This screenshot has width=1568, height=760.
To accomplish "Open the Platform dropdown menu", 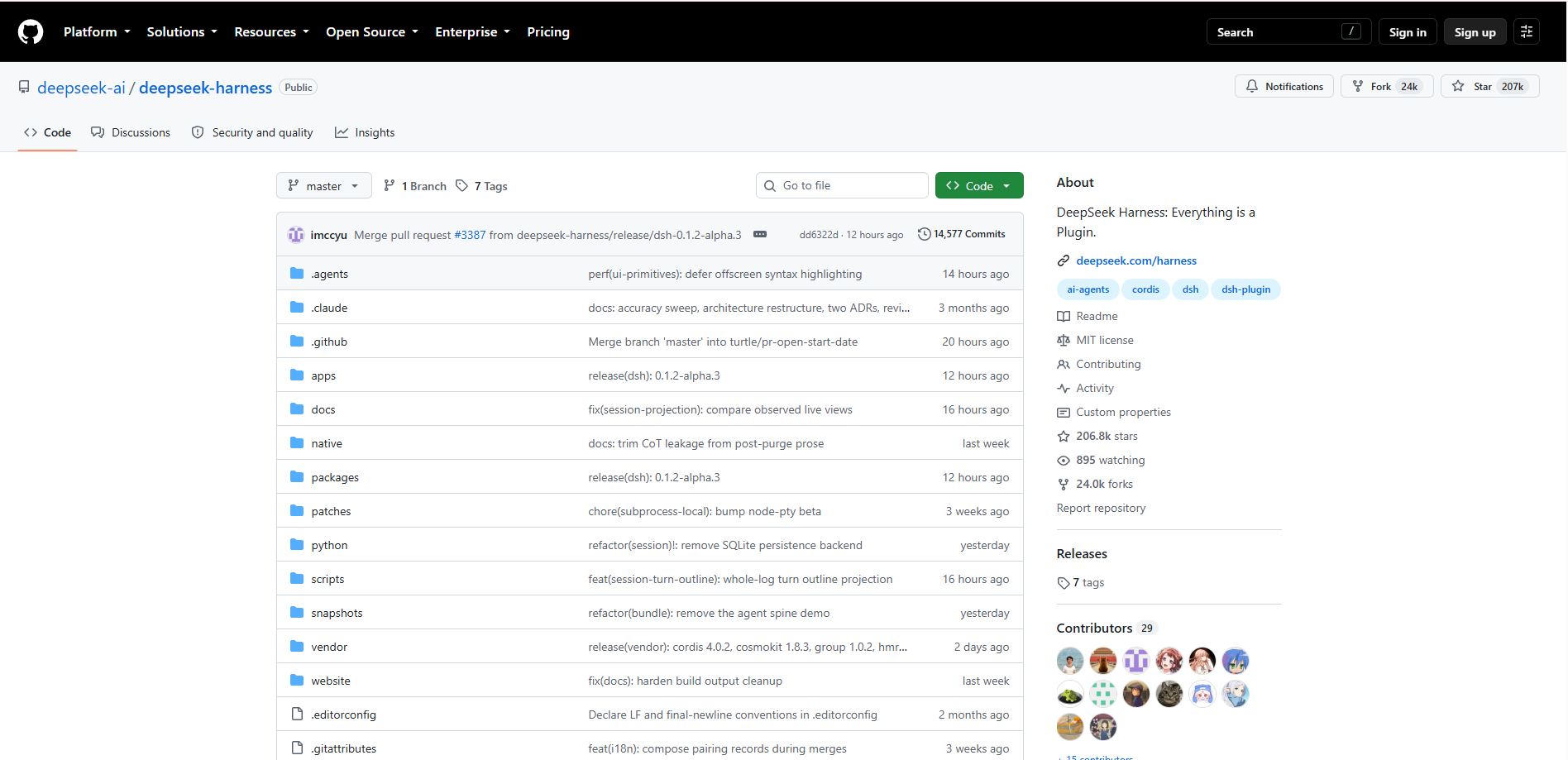I will click(x=97, y=32).
